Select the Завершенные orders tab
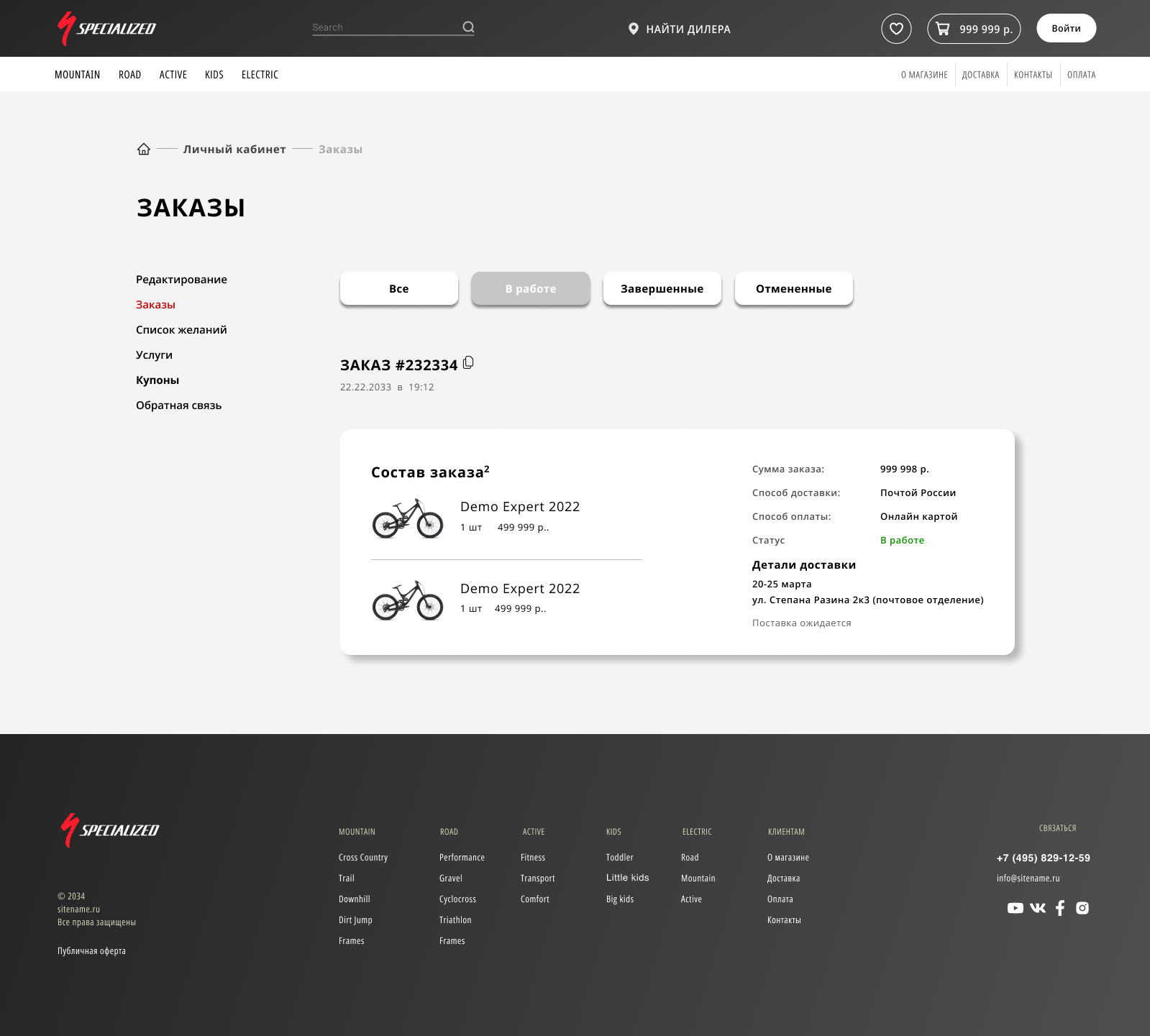 662,288
